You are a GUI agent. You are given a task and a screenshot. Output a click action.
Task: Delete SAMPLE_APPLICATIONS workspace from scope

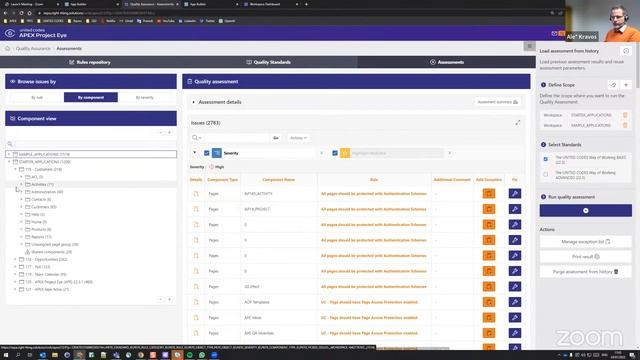click(x=624, y=125)
